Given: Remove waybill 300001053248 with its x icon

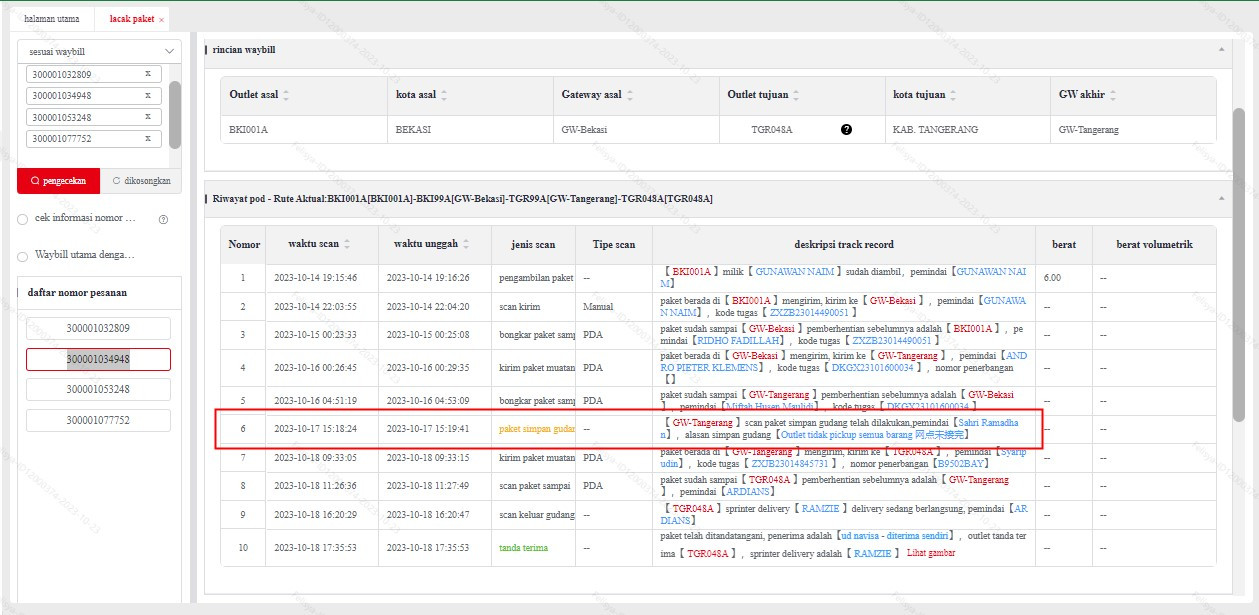Looking at the screenshot, I should [147, 117].
